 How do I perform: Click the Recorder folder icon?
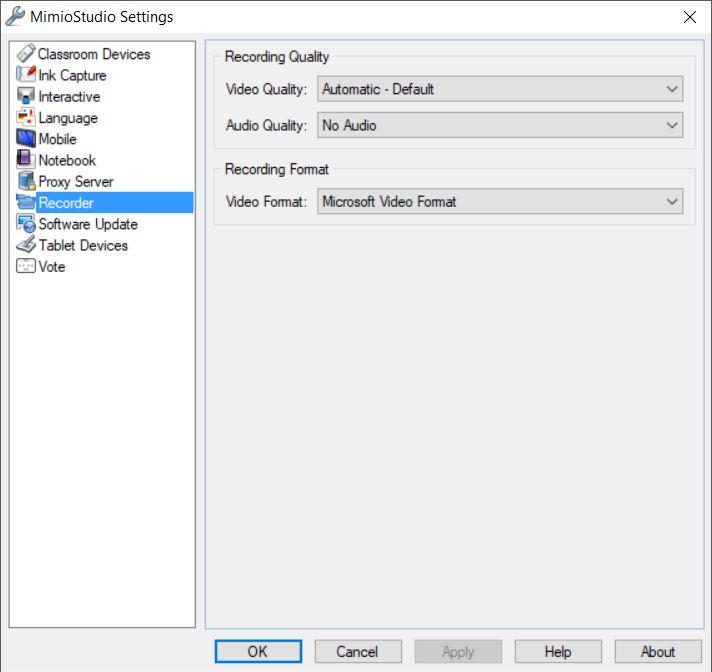point(25,202)
